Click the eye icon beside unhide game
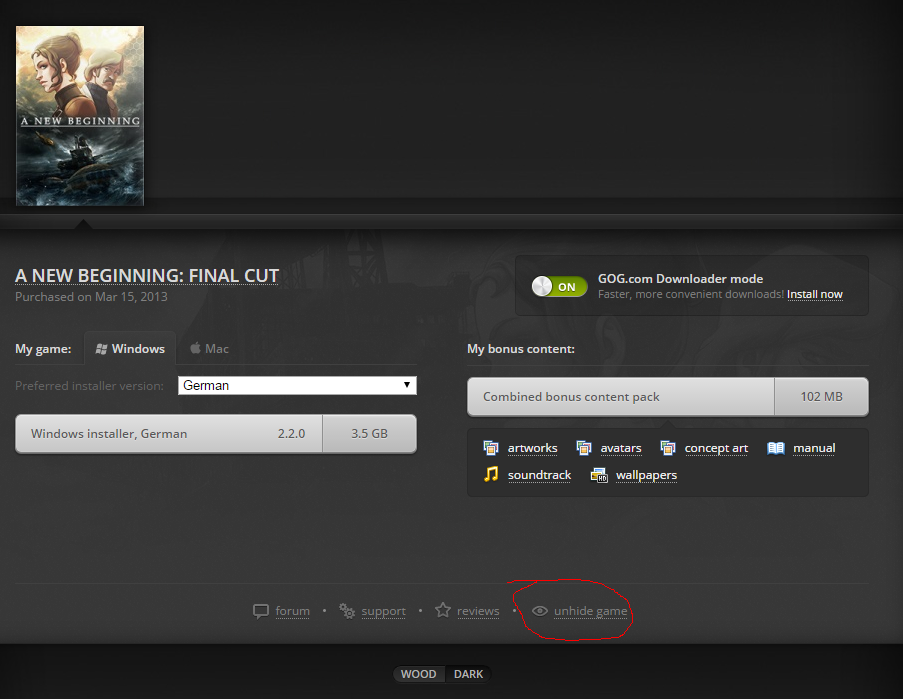The image size is (903, 699). (540, 611)
